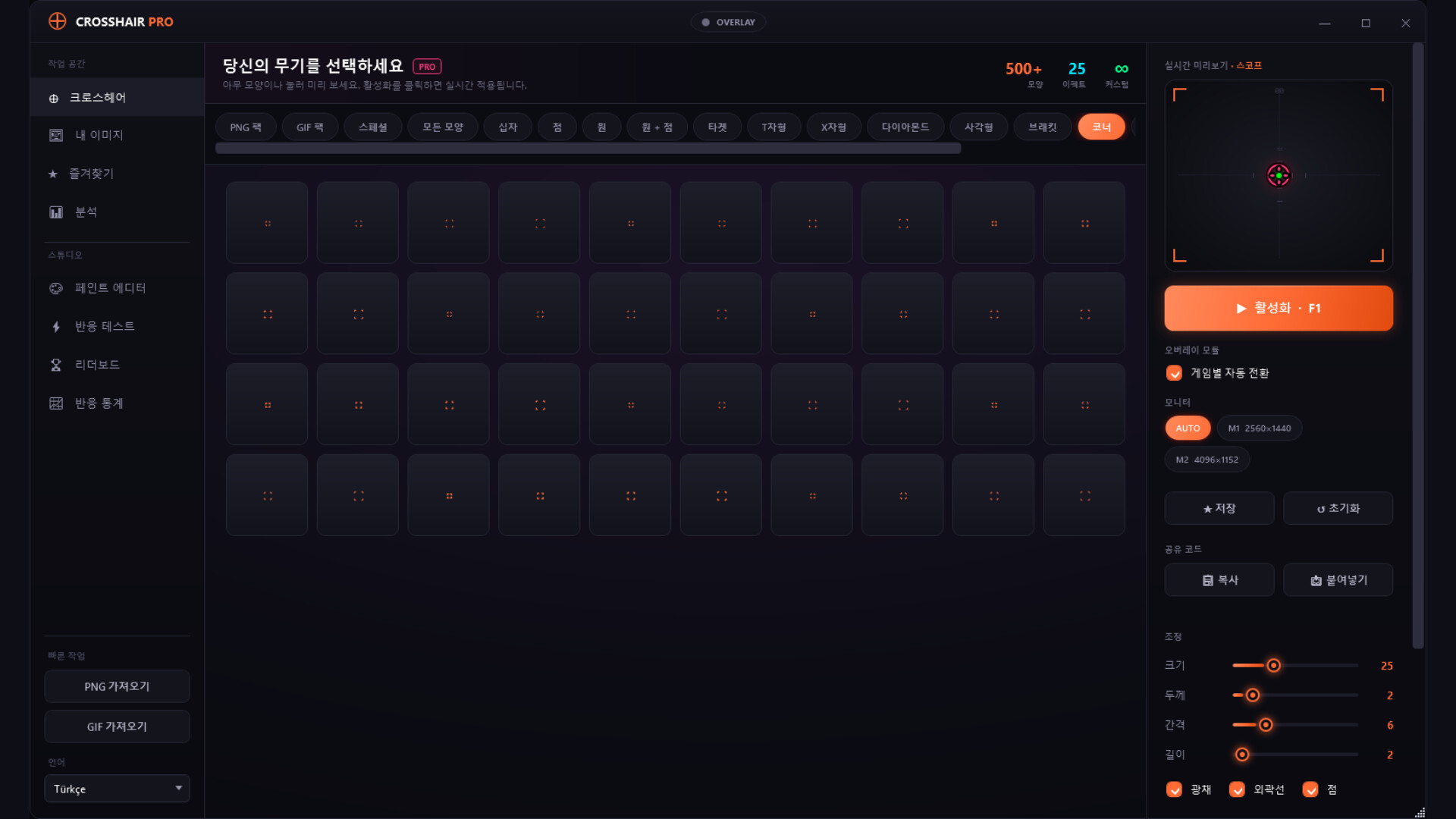Open favorites star icon 즐겨찾기
The height and width of the screenshot is (819, 1456).
tap(53, 174)
